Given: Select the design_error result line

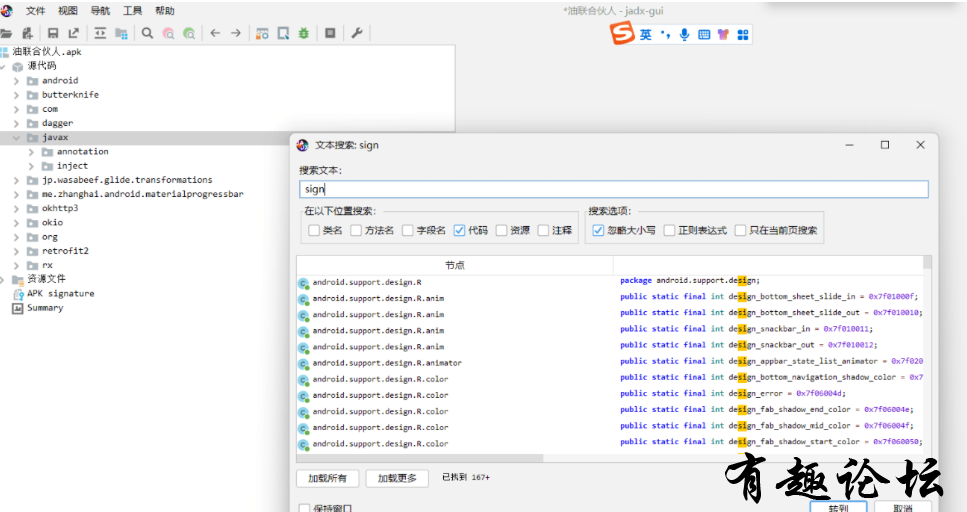Looking at the screenshot, I should [733, 394].
